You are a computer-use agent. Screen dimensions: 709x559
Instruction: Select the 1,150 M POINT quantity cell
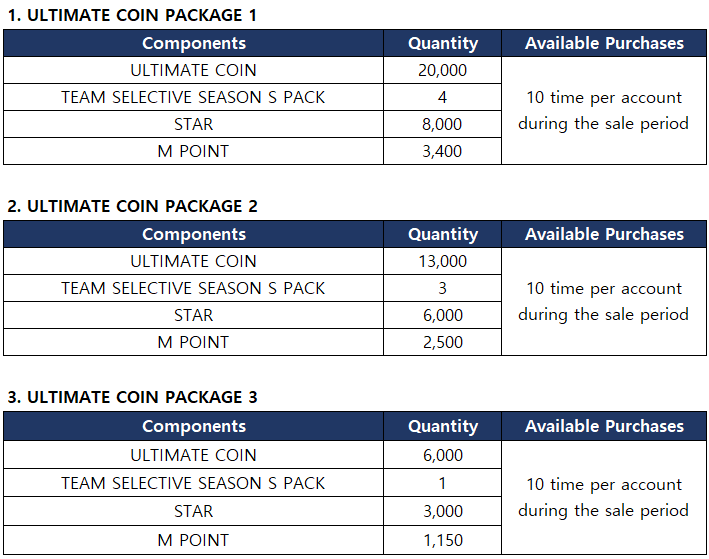tap(442, 540)
